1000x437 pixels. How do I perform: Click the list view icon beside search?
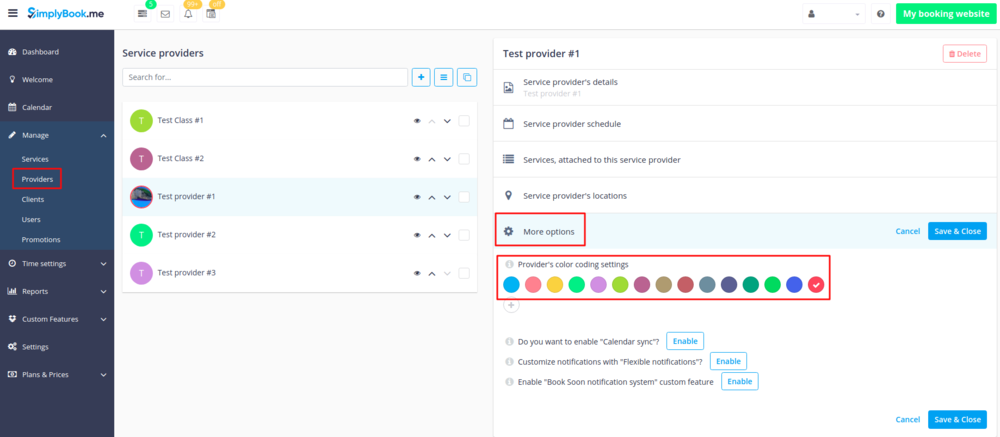coord(444,77)
